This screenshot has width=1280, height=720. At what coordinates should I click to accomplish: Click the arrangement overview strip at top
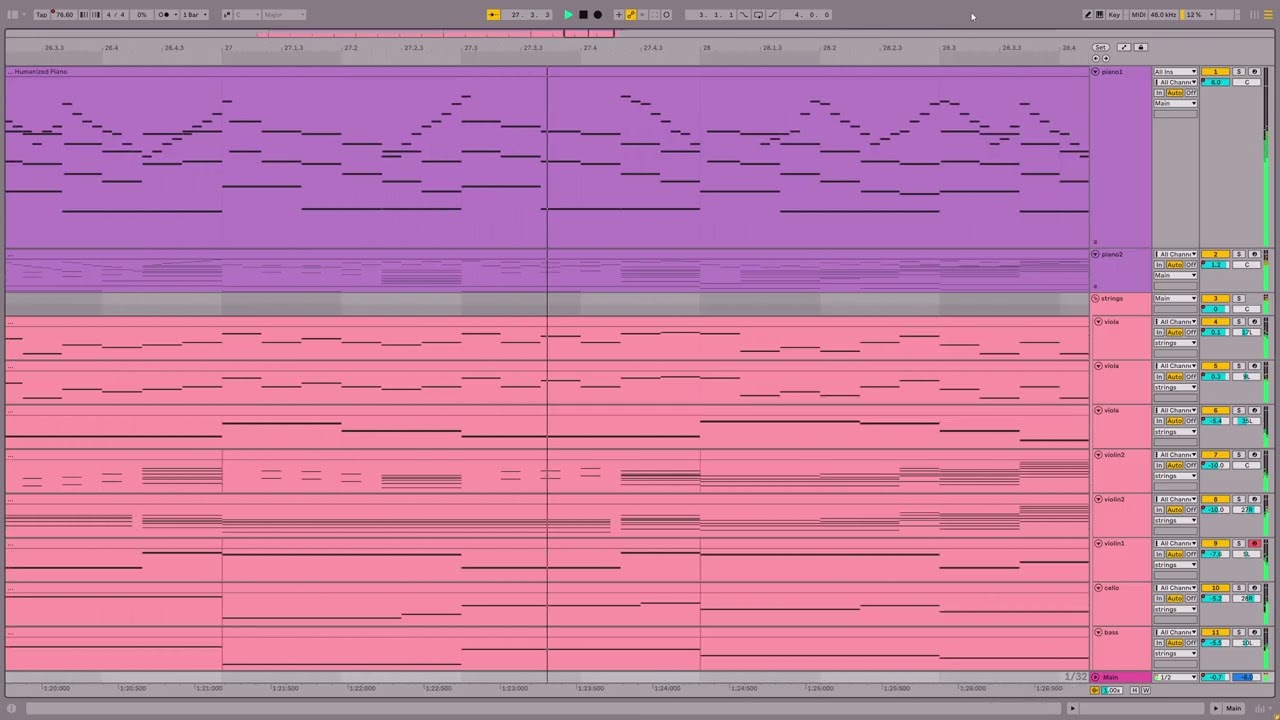tap(640, 34)
